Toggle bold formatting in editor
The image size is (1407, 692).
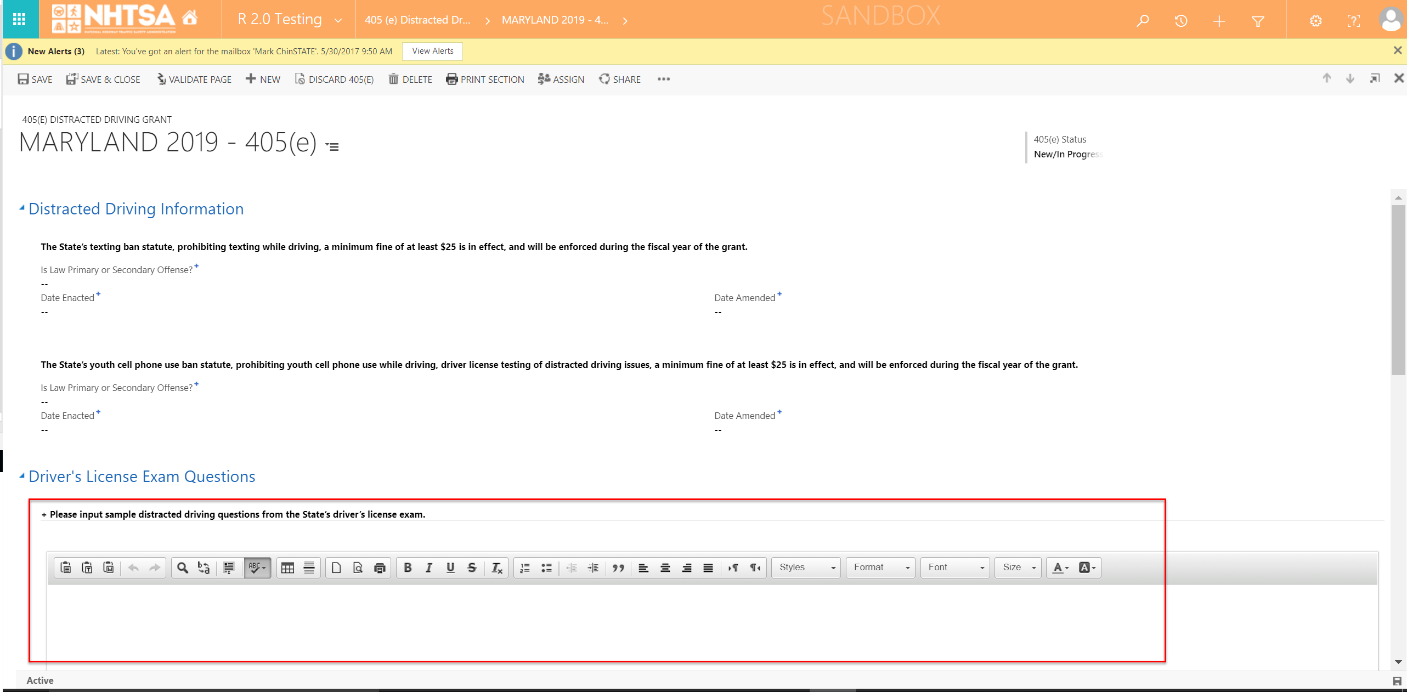(x=407, y=568)
